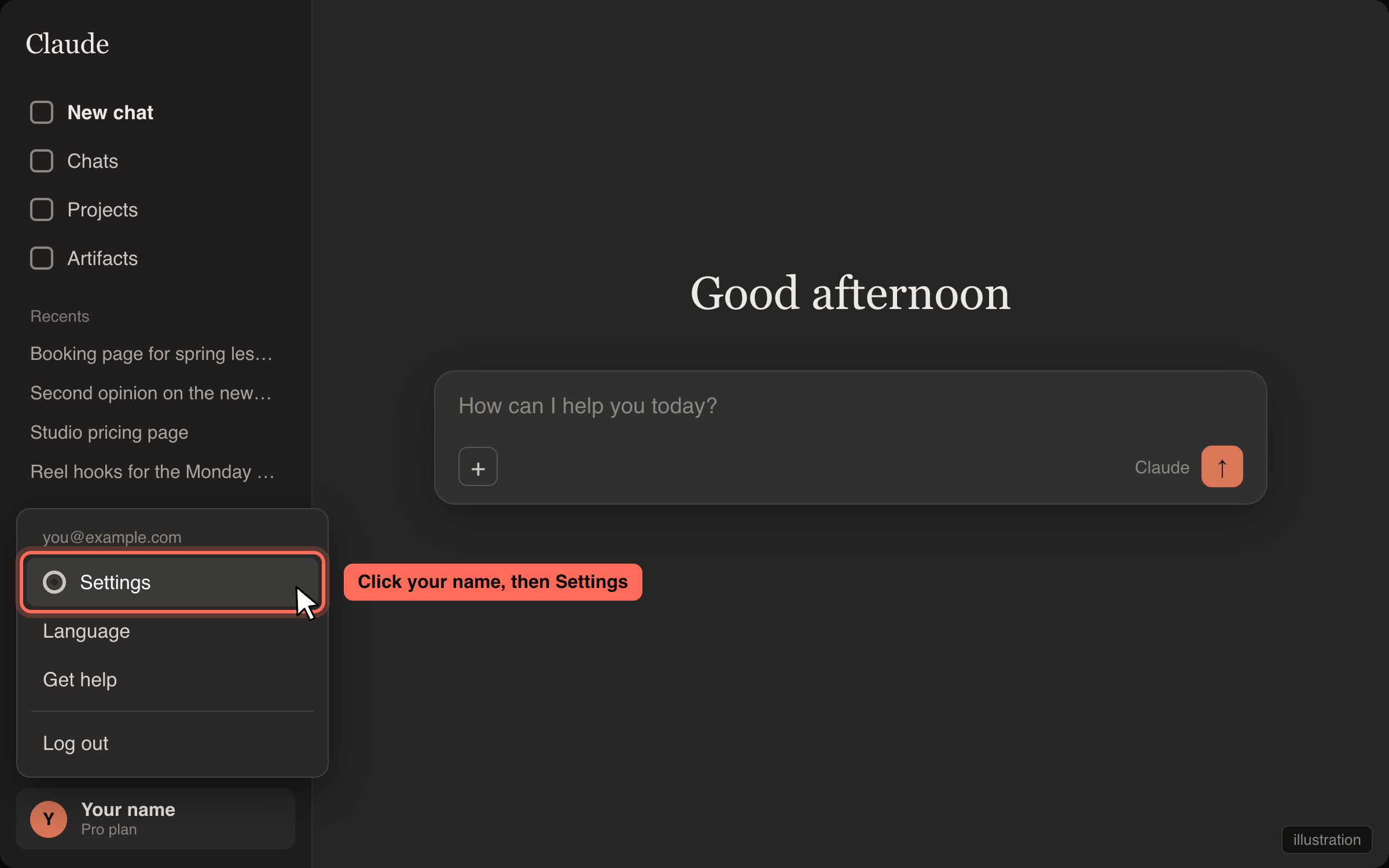This screenshot has width=1389, height=868.
Task: Click the you@example.com email label
Action: (112, 537)
